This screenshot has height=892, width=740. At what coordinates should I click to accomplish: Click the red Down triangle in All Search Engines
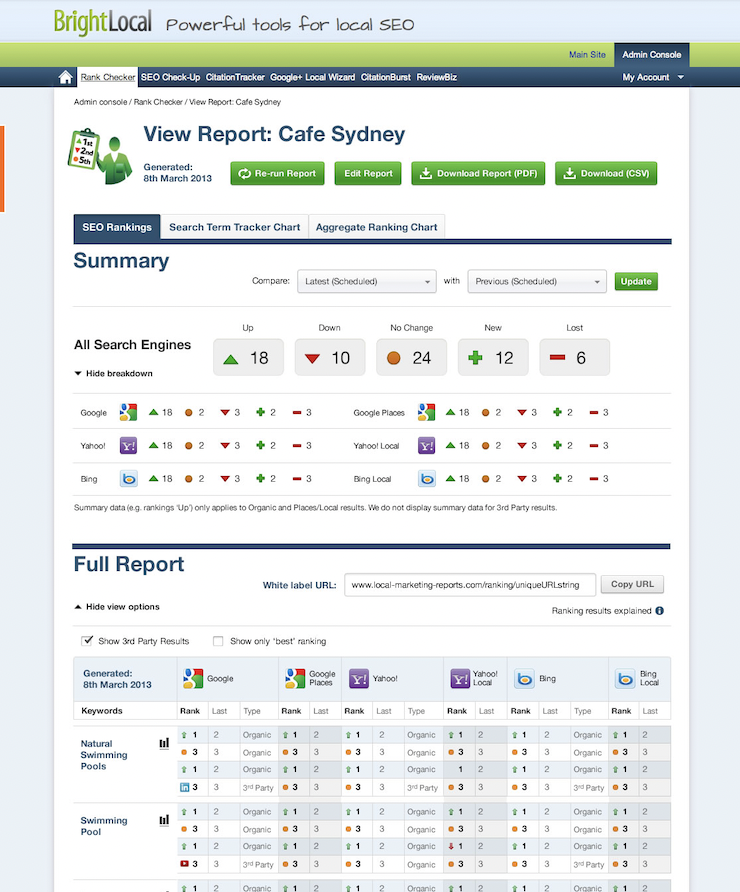pyautogui.click(x=312, y=358)
